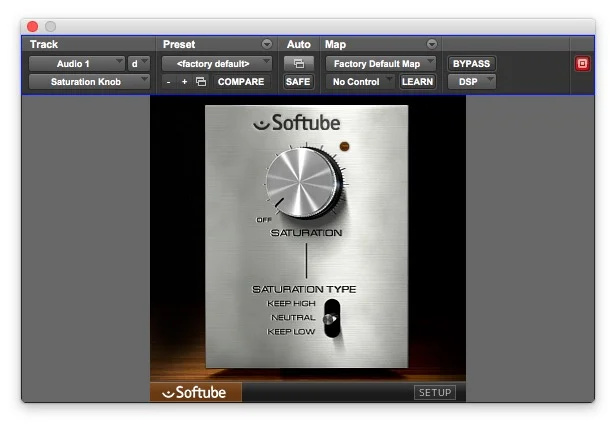Viewport: 615px width, 427px height.
Task: Click the Softube logo on the faceplate
Action: click(297, 123)
